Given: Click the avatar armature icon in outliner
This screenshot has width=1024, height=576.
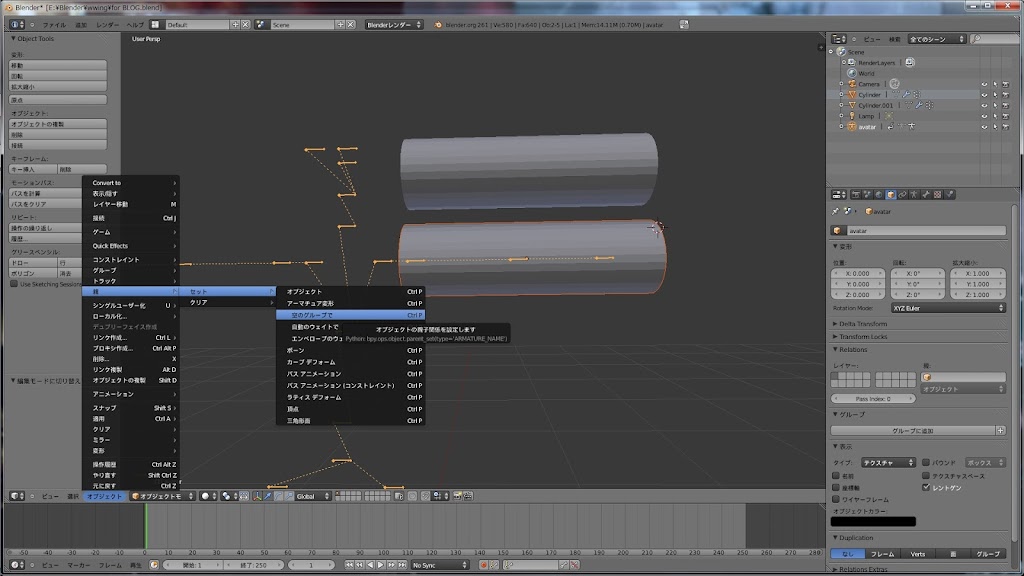Looking at the screenshot, I should click(851, 127).
